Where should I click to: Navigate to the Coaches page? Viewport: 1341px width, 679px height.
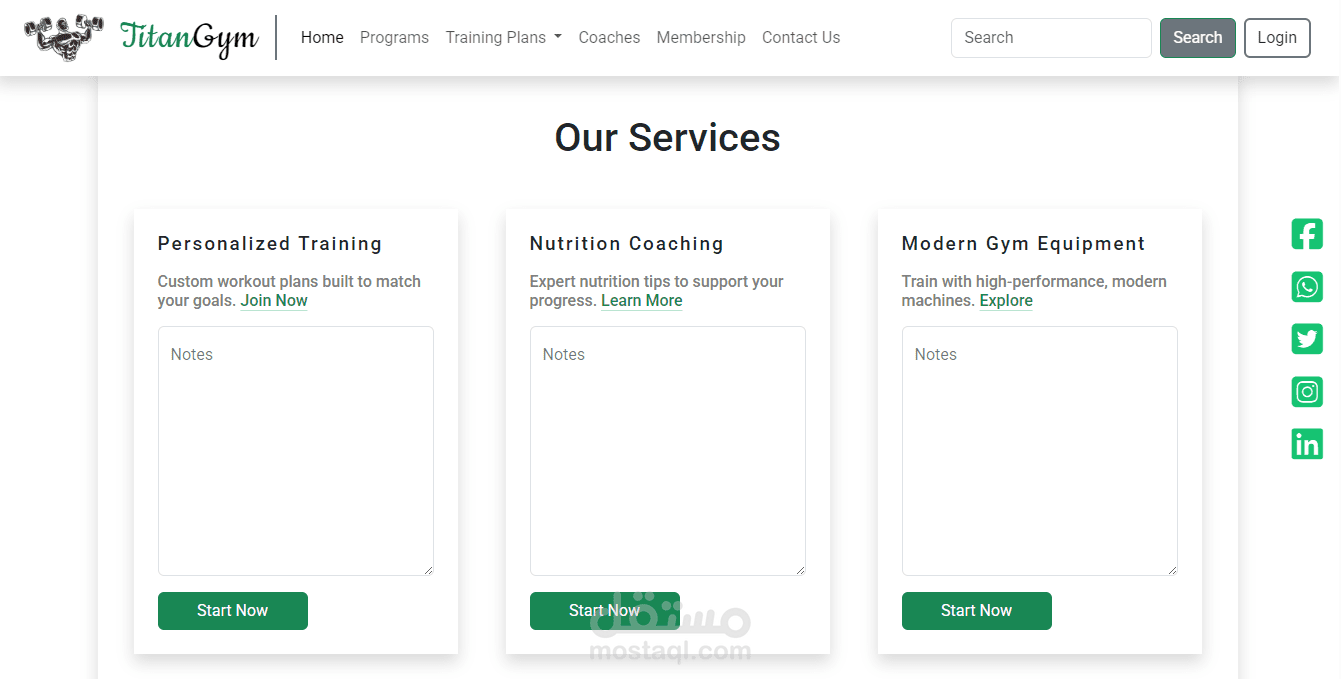click(x=609, y=37)
